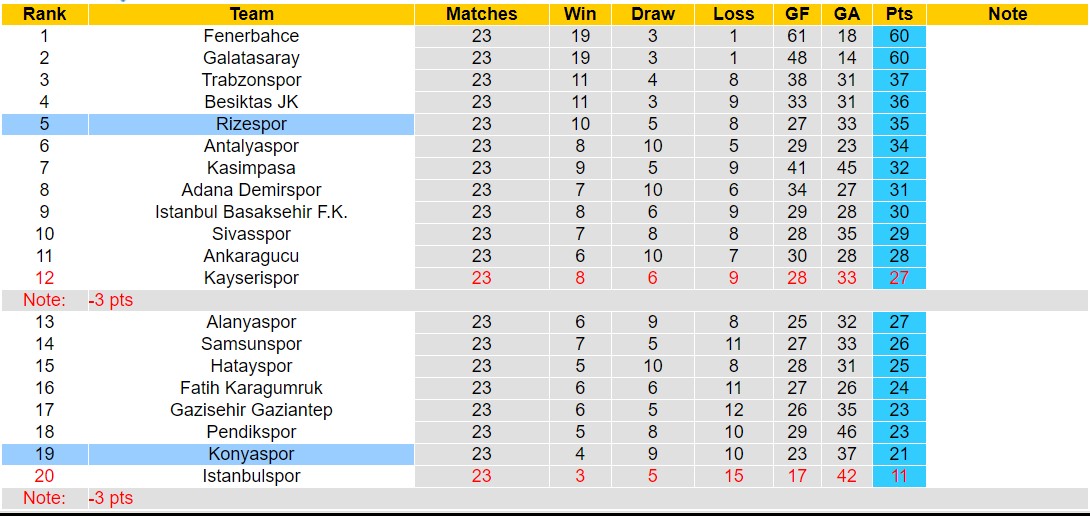The image size is (1090, 516).
Task: Click the Note column header
Action: (1007, 14)
